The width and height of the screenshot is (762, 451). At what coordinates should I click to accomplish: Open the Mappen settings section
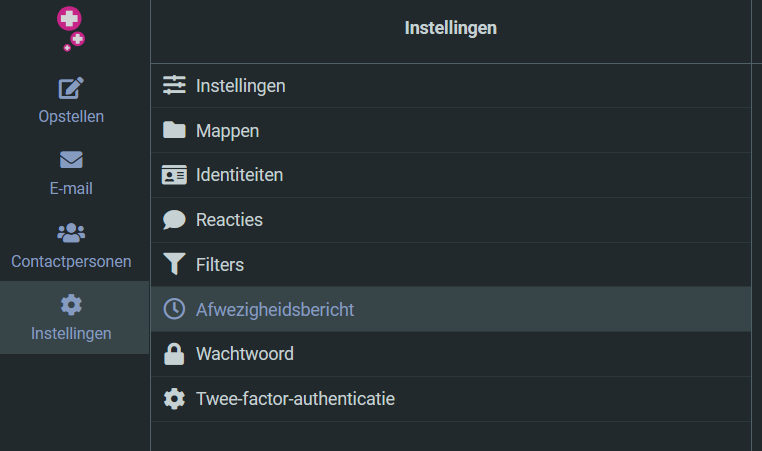coord(227,131)
